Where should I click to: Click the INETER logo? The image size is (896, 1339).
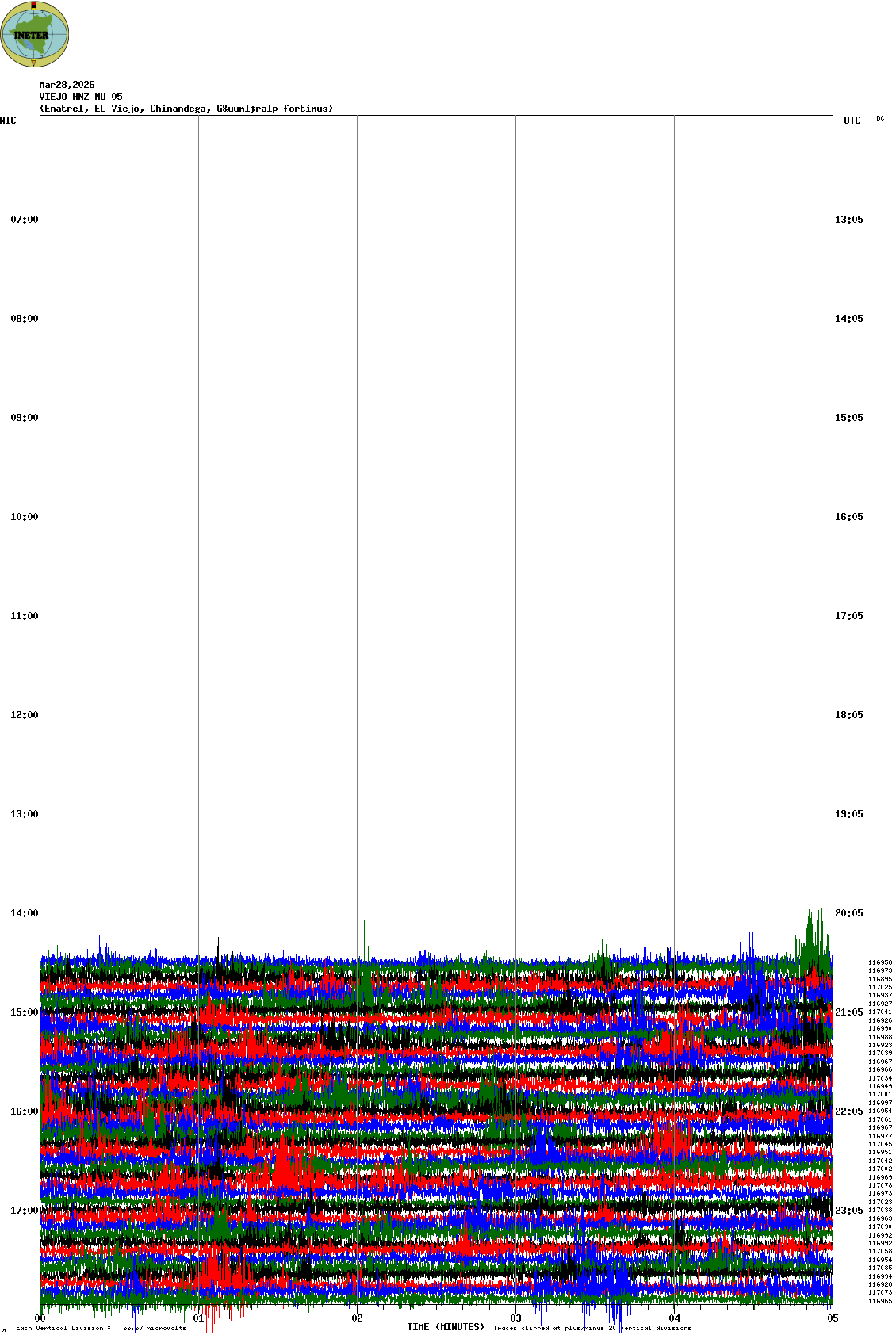35,34
